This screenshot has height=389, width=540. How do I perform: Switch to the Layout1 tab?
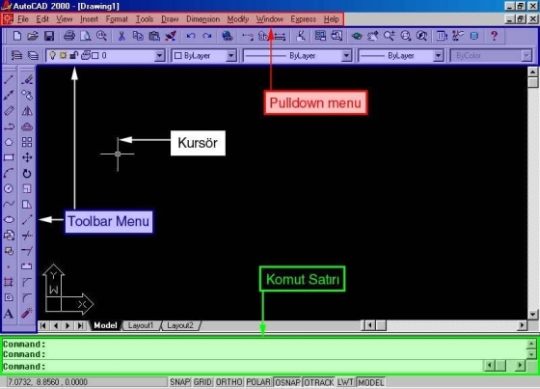(x=141, y=325)
